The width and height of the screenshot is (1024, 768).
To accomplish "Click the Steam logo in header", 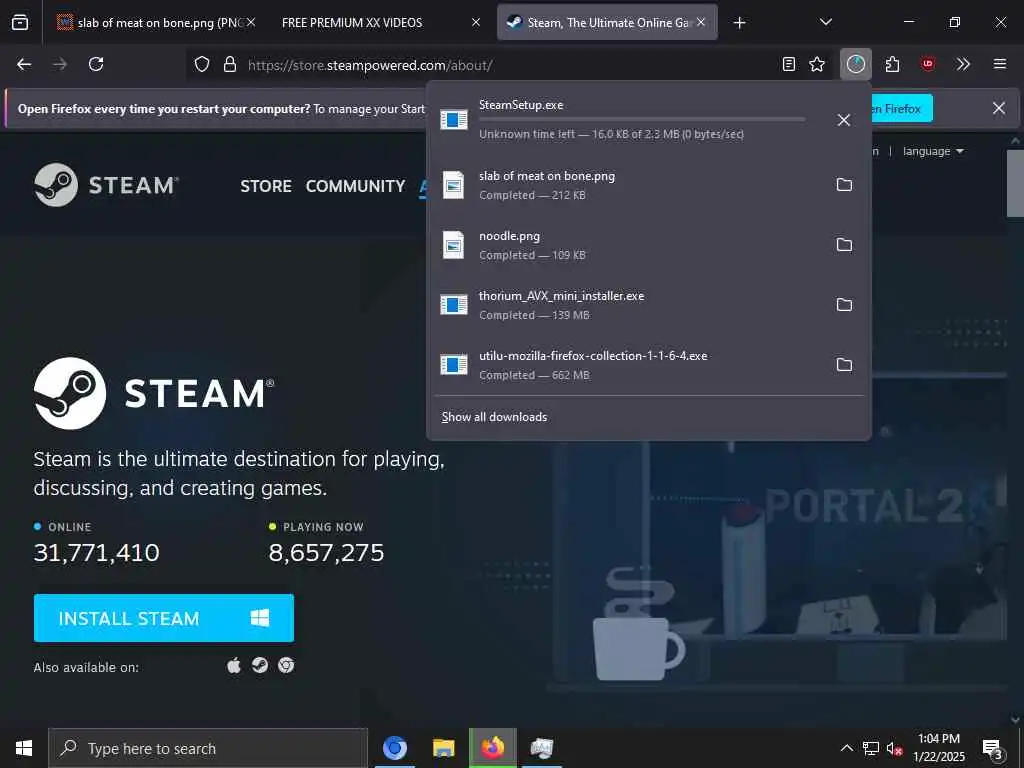I will 106,185.
